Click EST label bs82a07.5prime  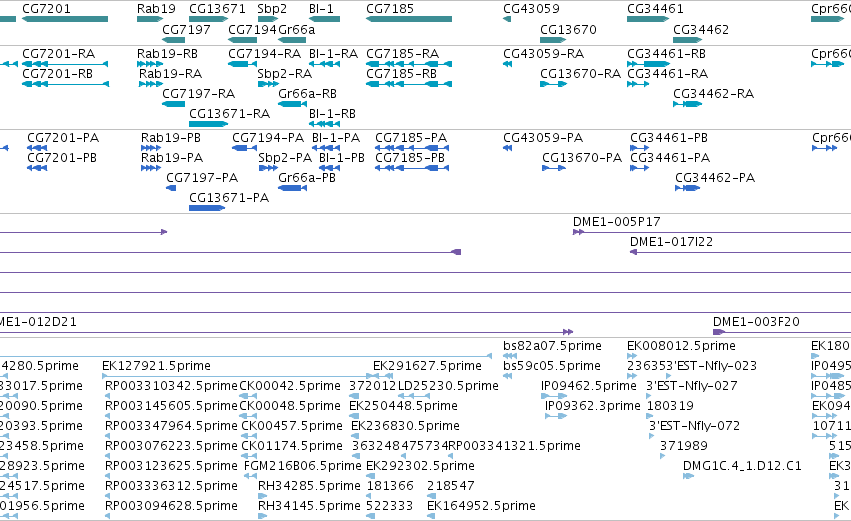click(552, 346)
